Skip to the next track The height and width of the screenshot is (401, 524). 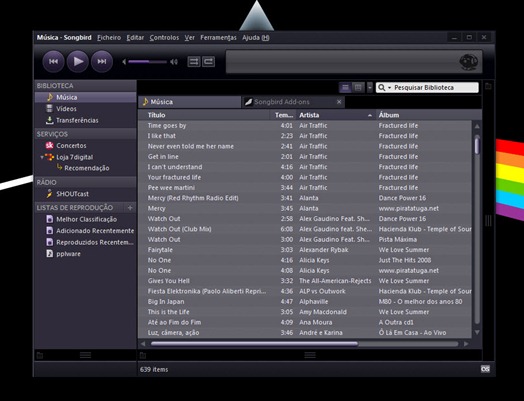(102, 61)
